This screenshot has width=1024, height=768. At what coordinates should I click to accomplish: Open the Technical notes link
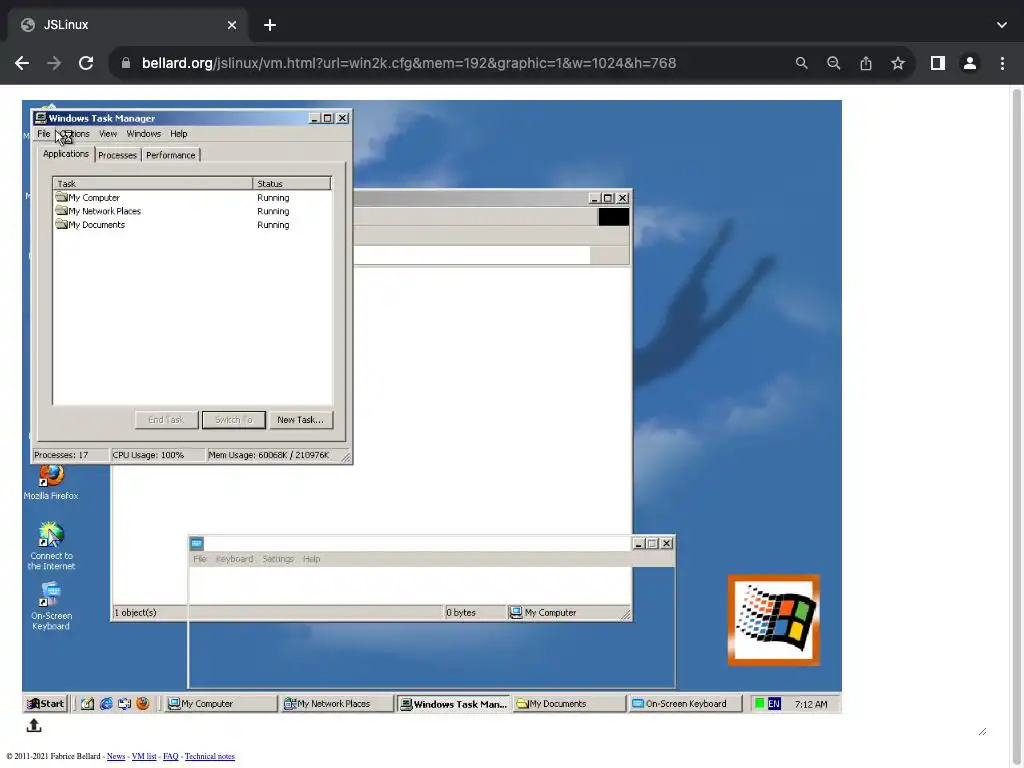[x=210, y=756]
